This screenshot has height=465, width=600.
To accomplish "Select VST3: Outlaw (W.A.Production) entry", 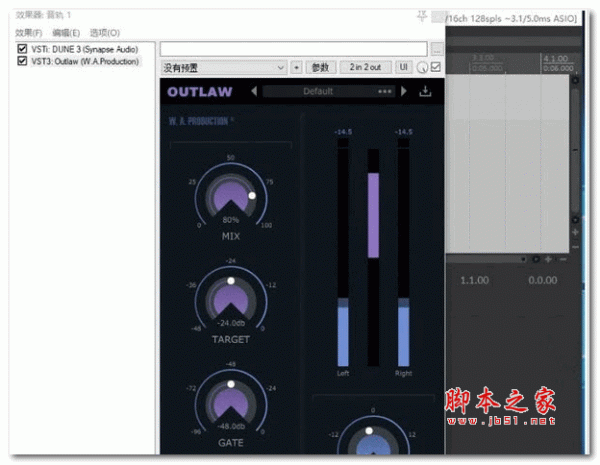I will tap(85, 61).
